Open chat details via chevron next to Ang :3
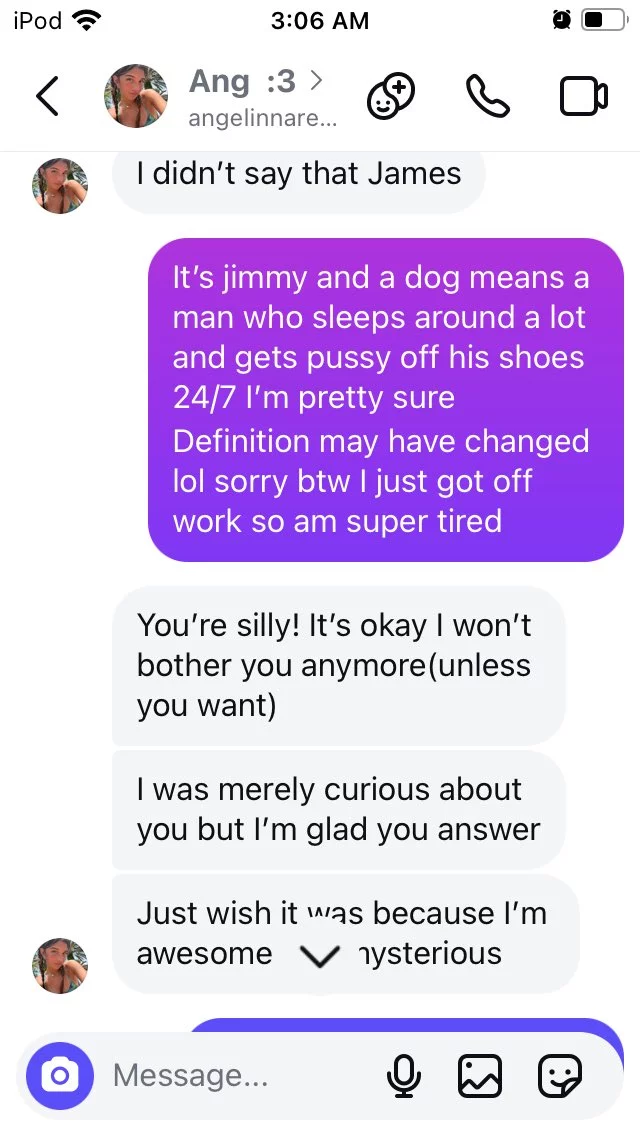Screen dimensions: 640x1136 (x=315, y=80)
